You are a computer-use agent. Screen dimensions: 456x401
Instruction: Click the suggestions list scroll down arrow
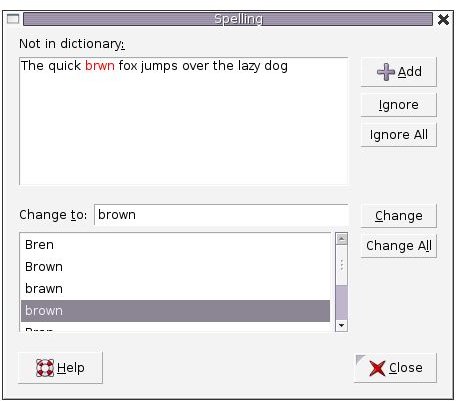tap(341, 325)
